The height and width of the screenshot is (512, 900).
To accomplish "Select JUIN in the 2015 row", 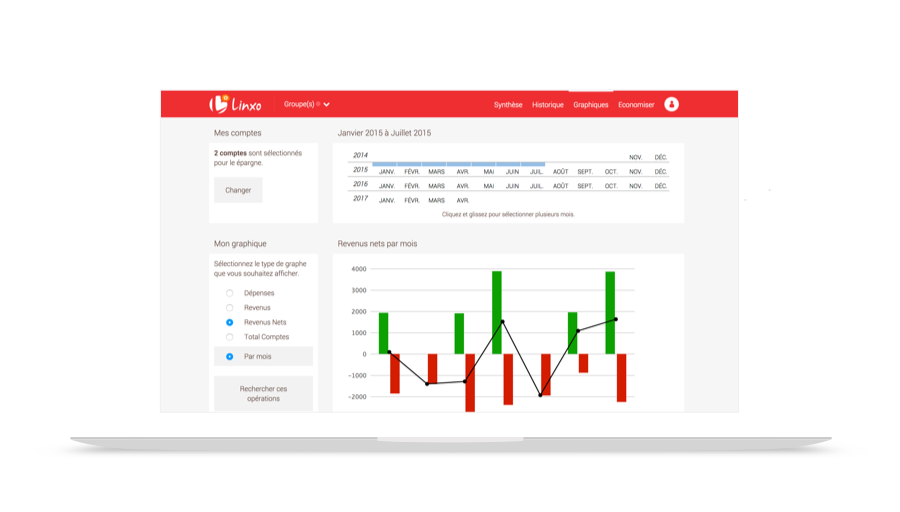I will [513, 172].
